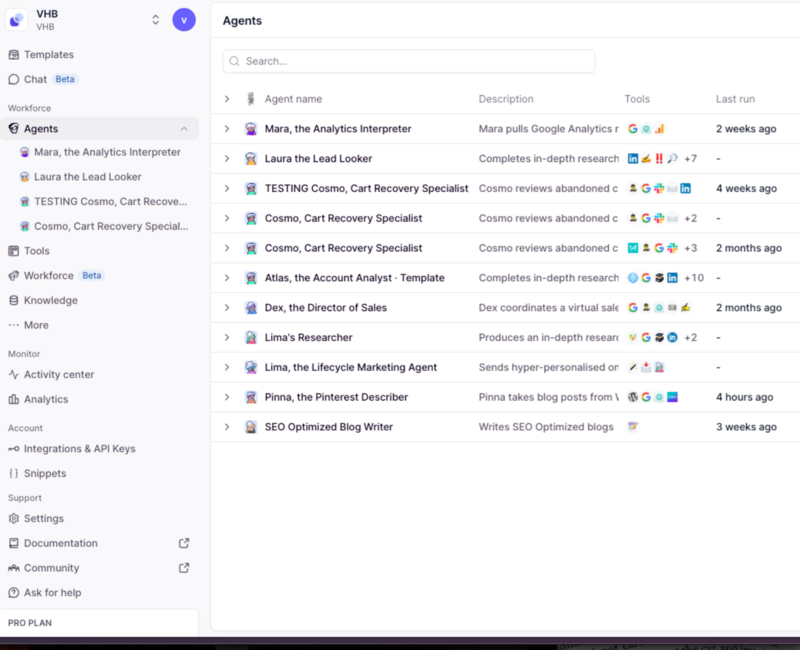Open the workspace switcher next to VHB
800x650 pixels.
(x=155, y=20)
